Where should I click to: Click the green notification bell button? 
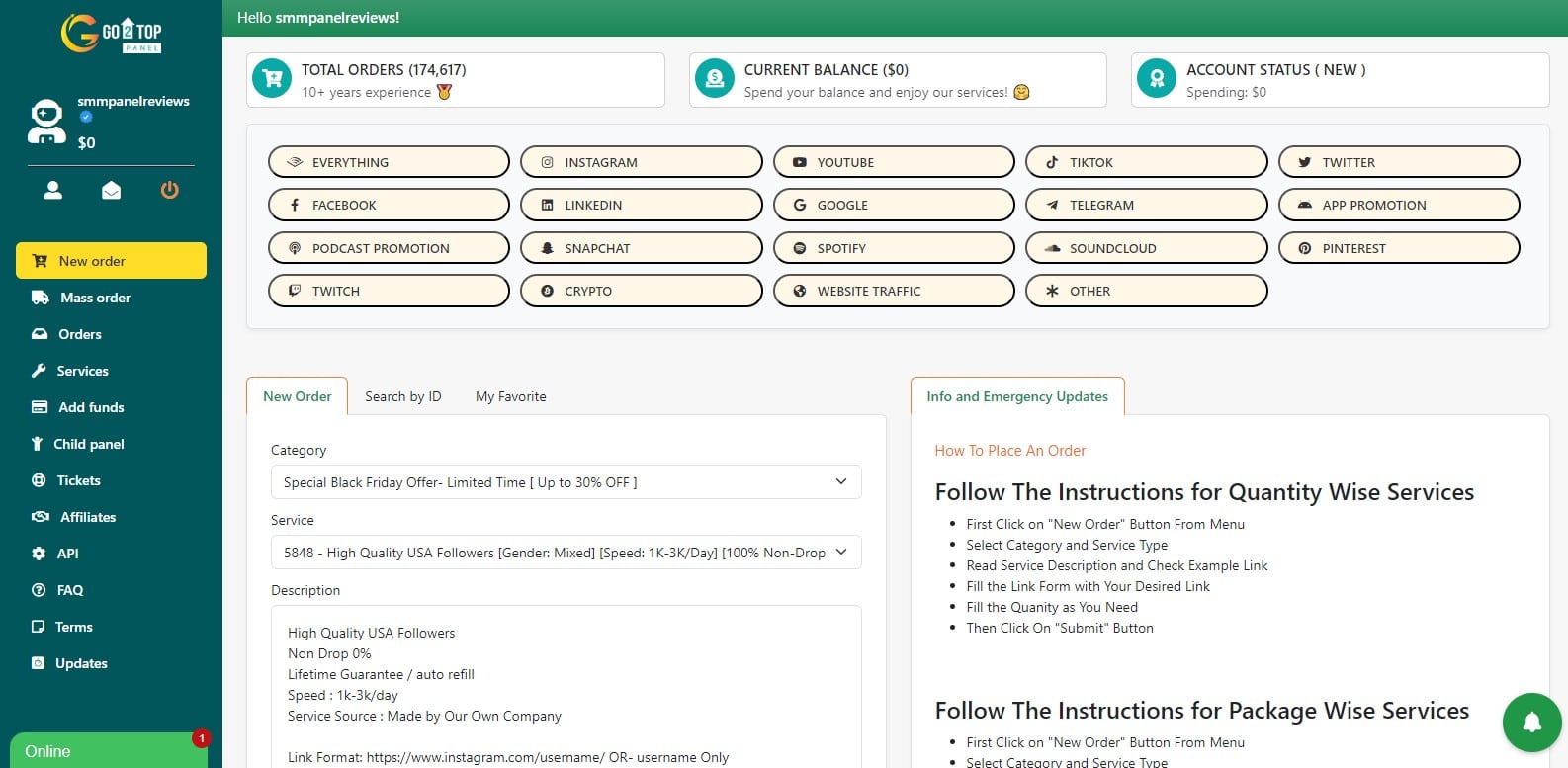(1531, 723)
